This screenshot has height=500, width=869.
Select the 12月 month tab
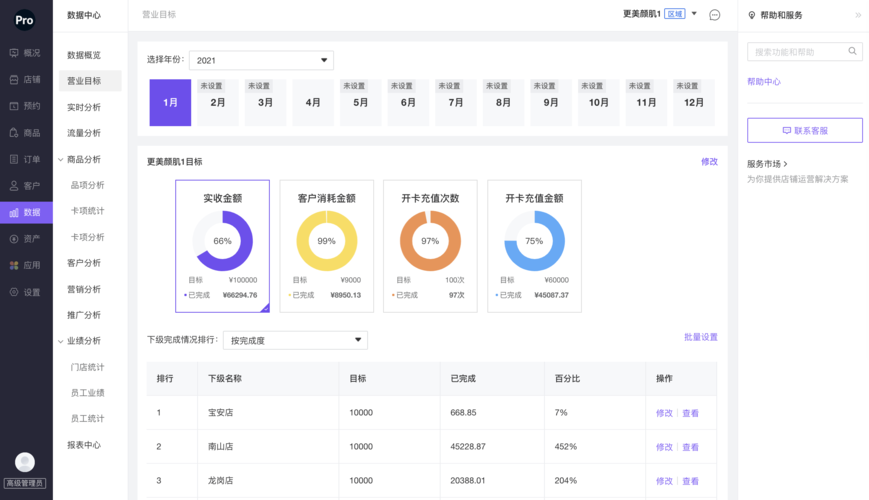[x=694, y=103]
